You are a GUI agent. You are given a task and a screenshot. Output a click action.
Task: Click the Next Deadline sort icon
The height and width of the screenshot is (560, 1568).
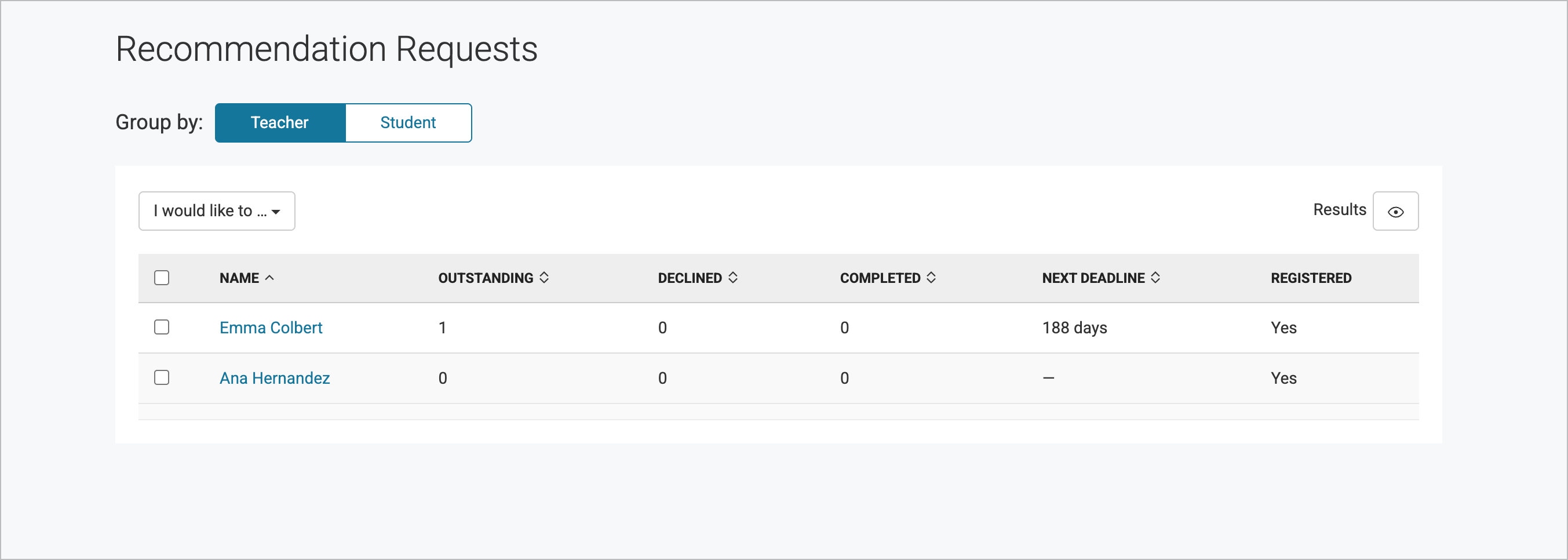(x=1155, y=278)
